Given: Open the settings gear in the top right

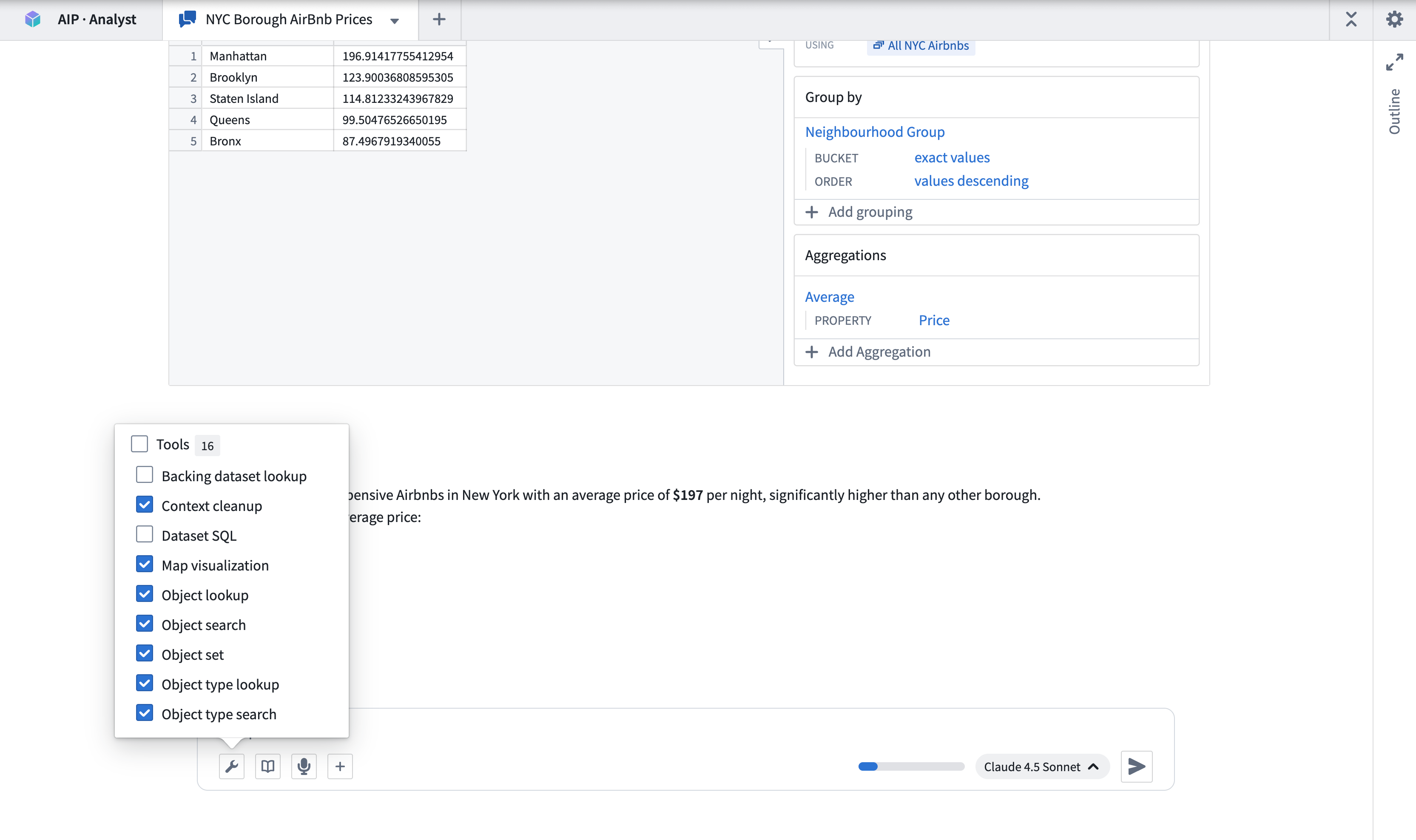Looking at the screenshot, I should 1394,19.
